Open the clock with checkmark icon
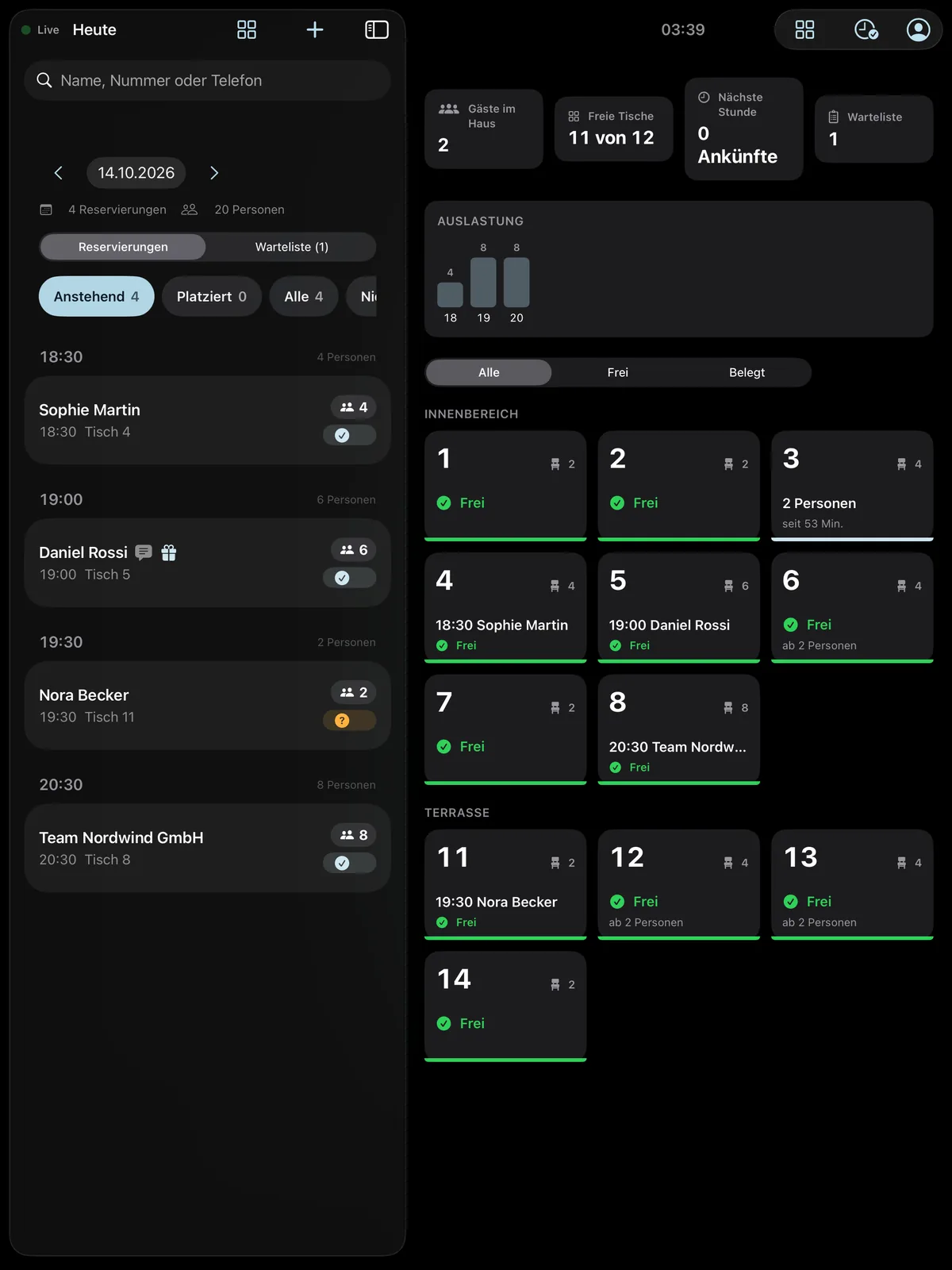 click(x=866, y=30)
